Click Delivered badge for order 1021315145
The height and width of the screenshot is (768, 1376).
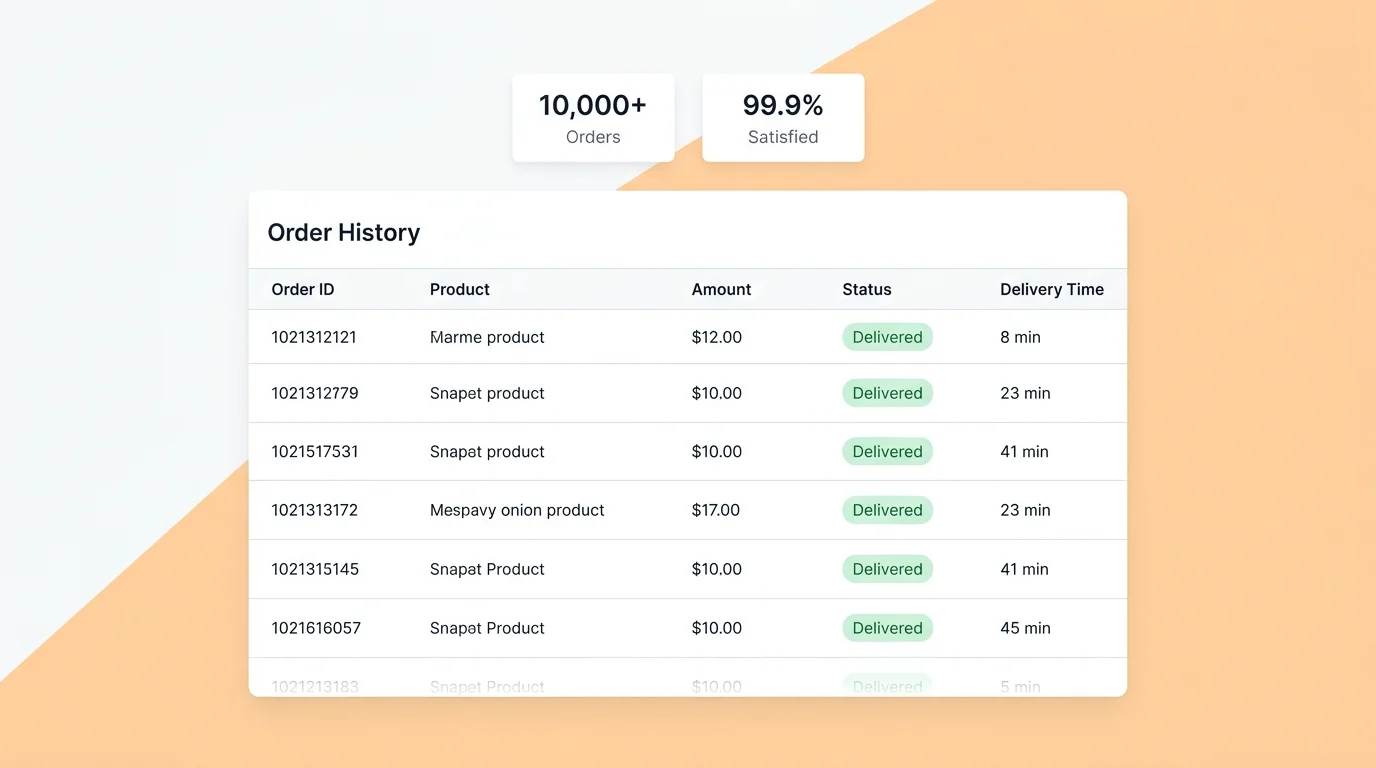(887, 569)
